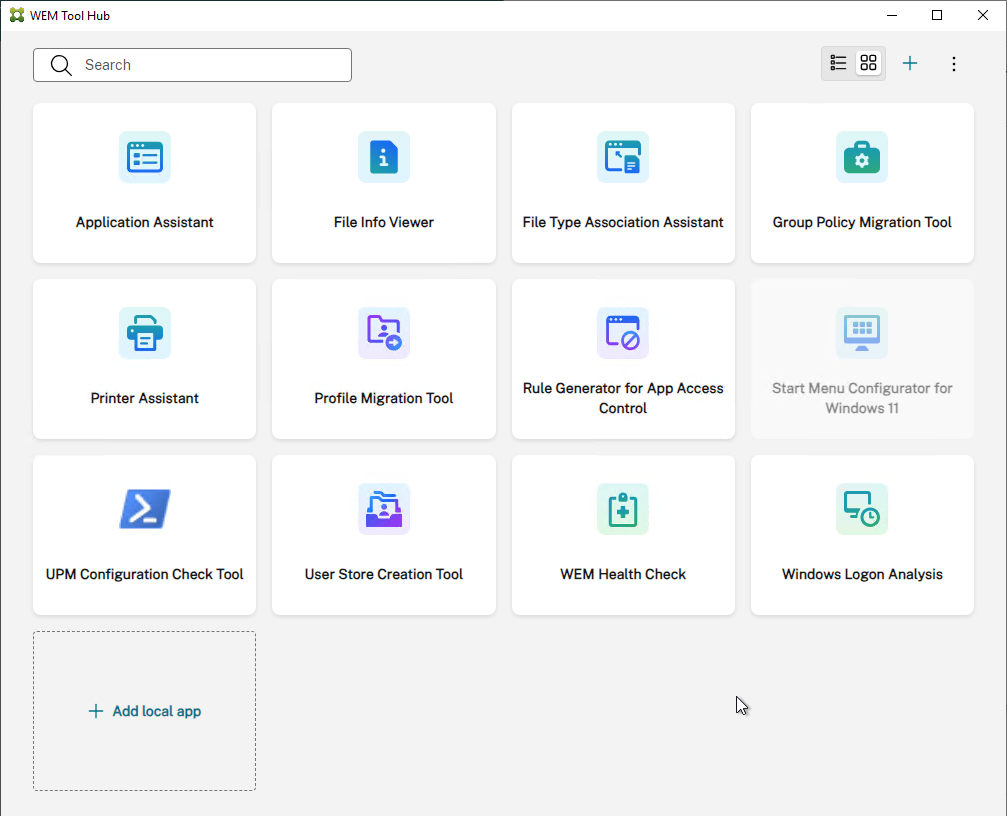
Task: Click the WEM Tool Hub title bar logo
Action: 17,15
